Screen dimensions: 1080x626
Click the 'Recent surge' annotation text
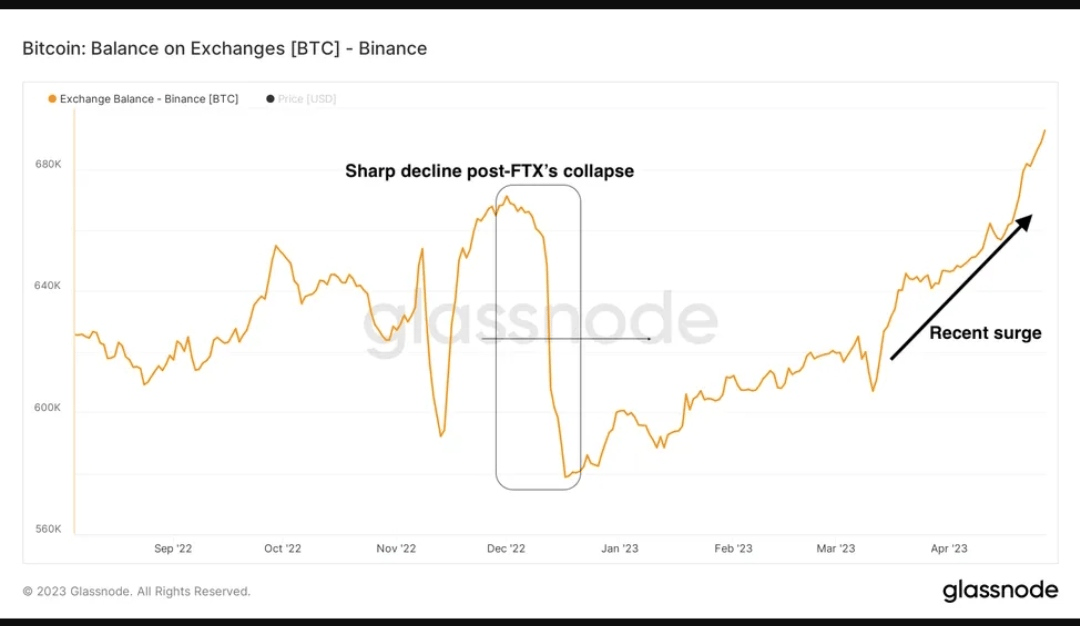[x=985, y=333]
